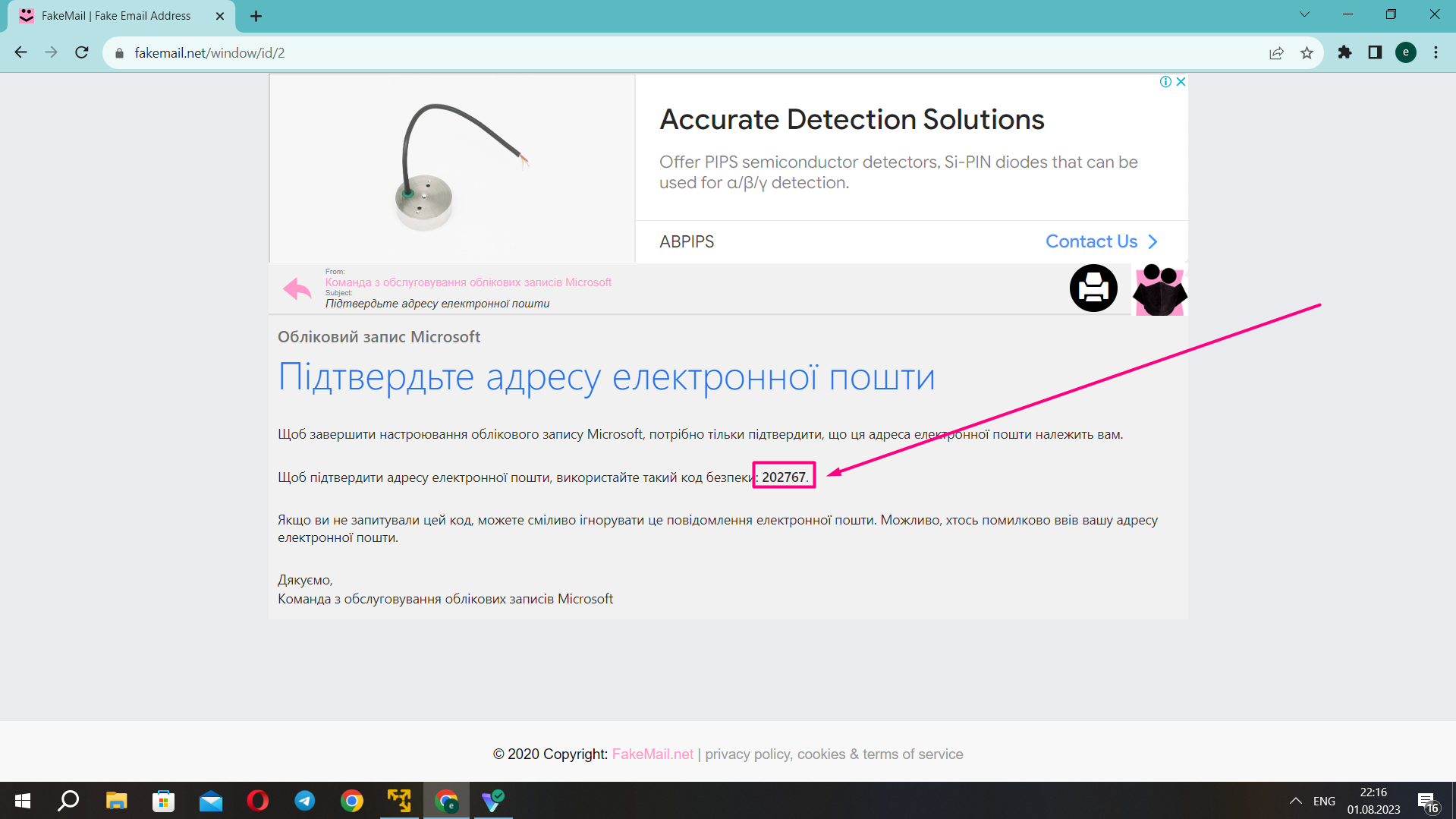Image resolution: width=1456 pixels, height=819 pixels.
Task: Click the pink reply arrow icon
Action: (x=297, y=288)
